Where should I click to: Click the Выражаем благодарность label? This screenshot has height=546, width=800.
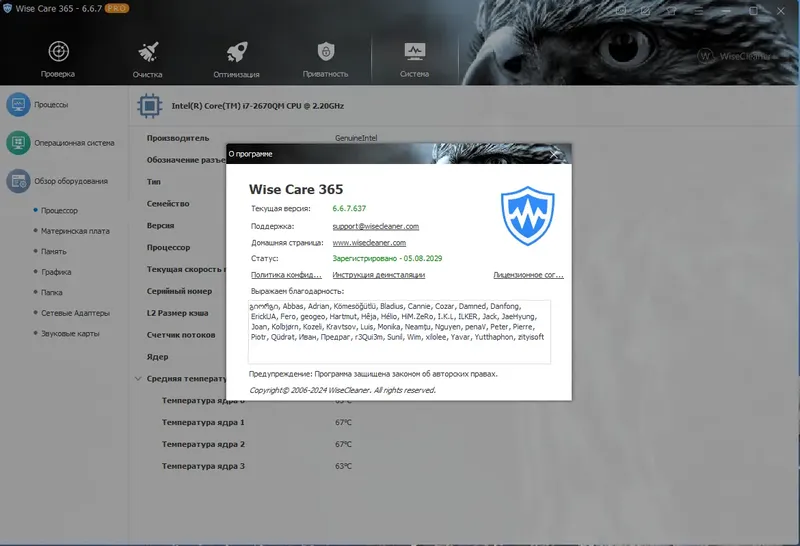(x=297, y=291)
